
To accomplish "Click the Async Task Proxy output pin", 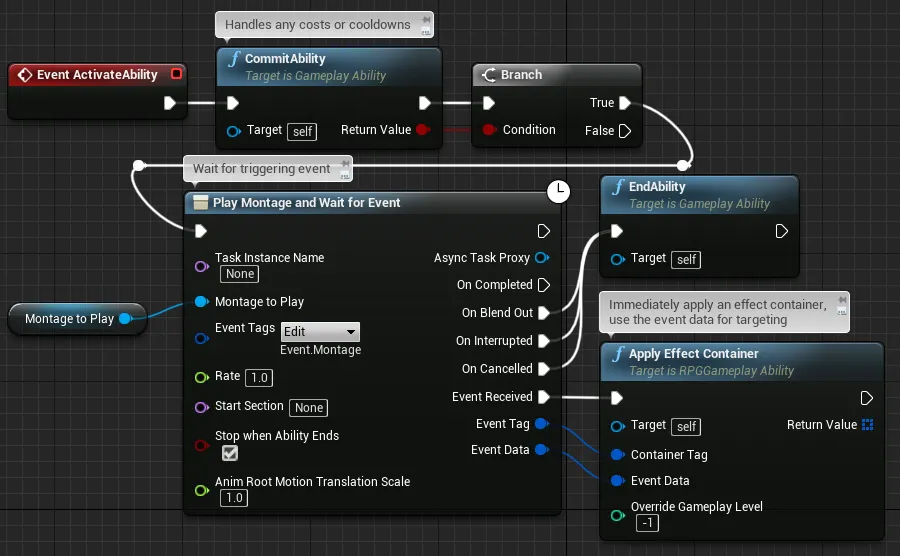I will [541, 258].
